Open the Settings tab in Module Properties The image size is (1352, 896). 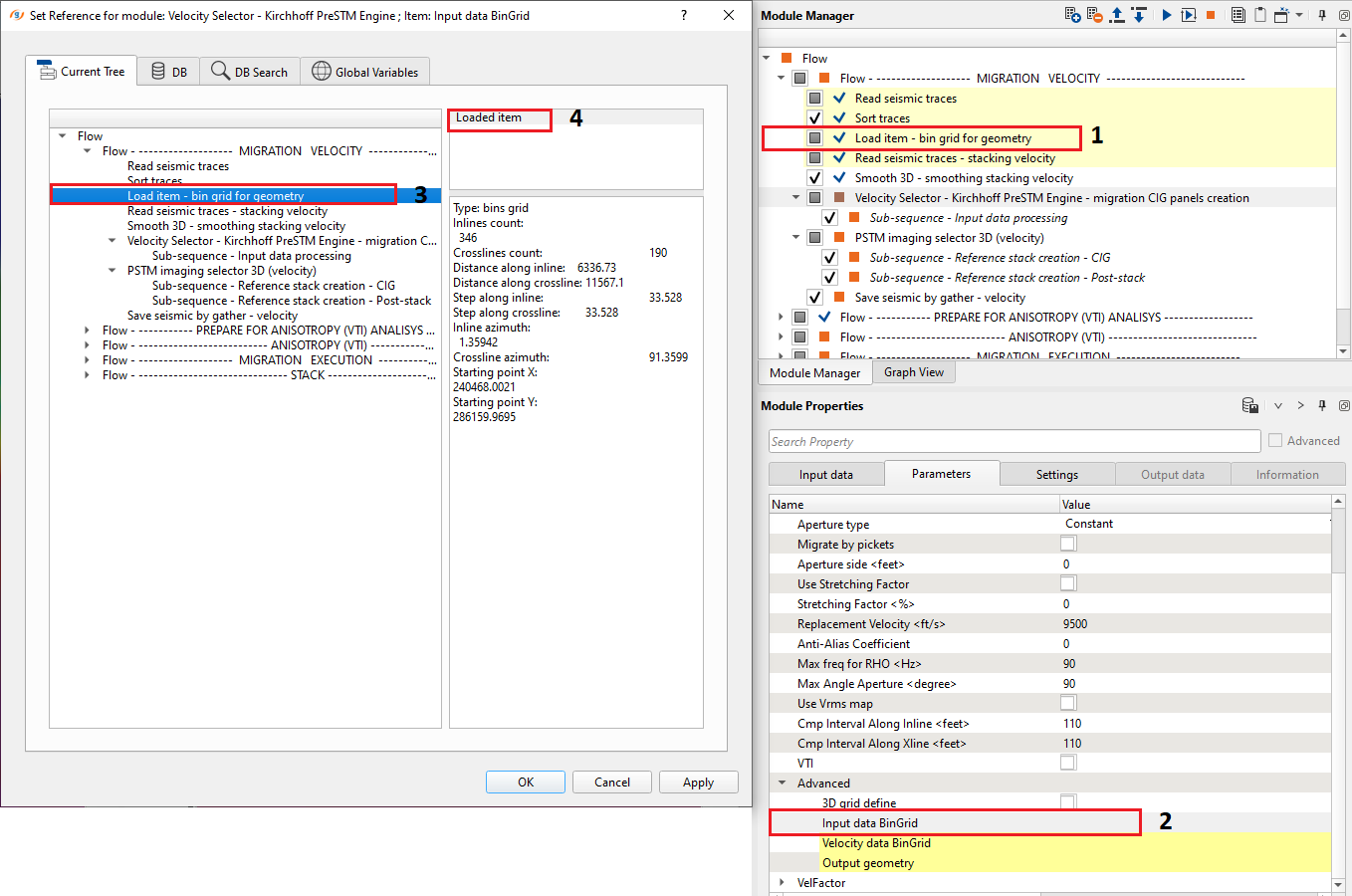pyautogui.click(x=1056, y=475)
